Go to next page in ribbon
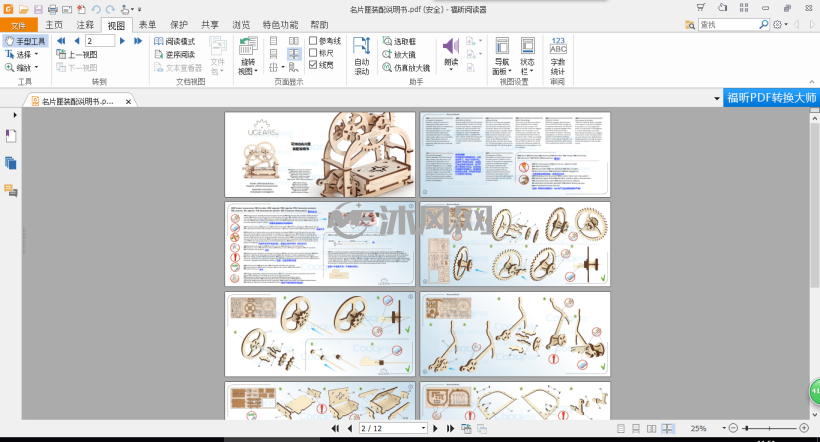Image resolution: width=820 pixels, height=442 pixels. tap(122, 41)
